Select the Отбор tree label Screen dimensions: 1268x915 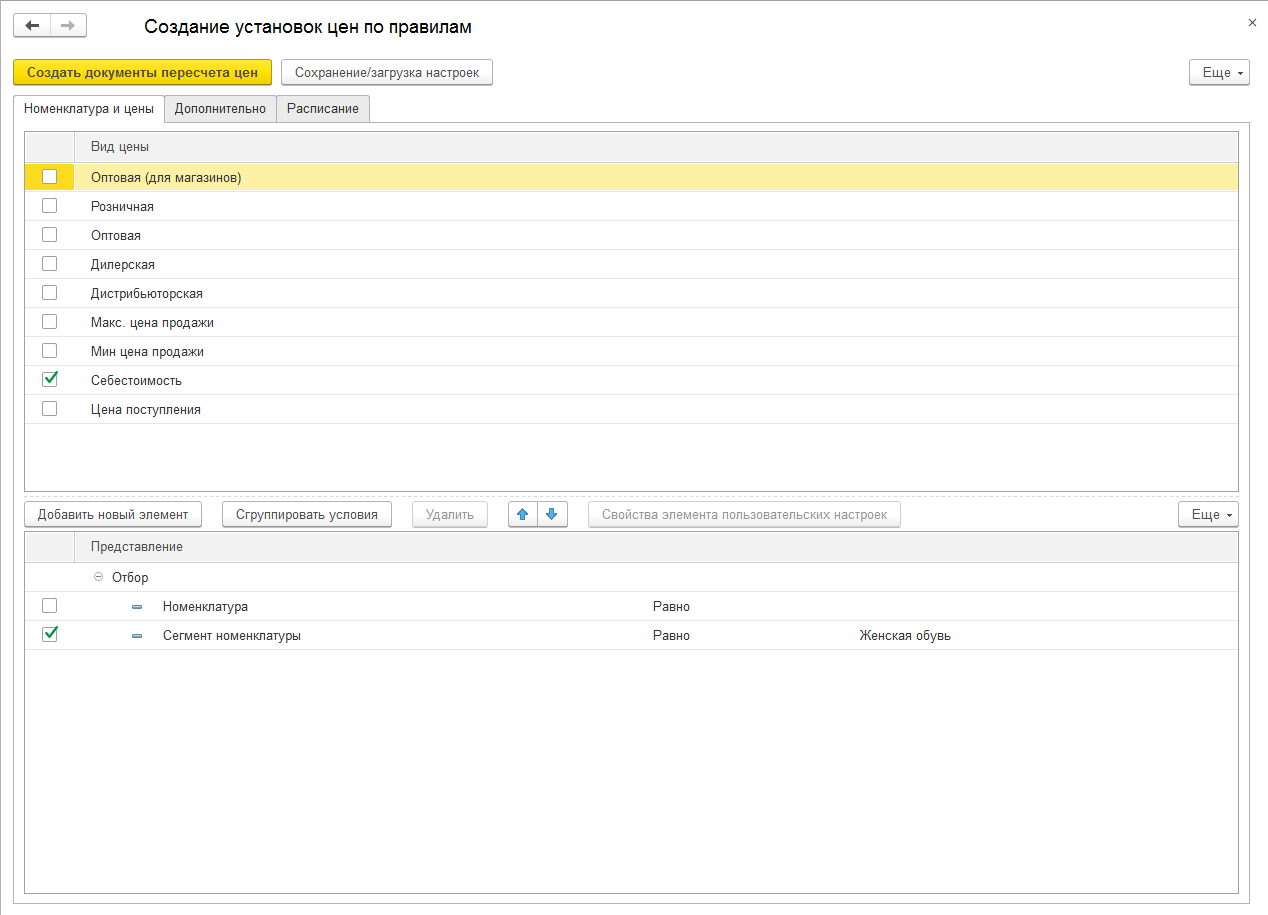tap(130, 578)
